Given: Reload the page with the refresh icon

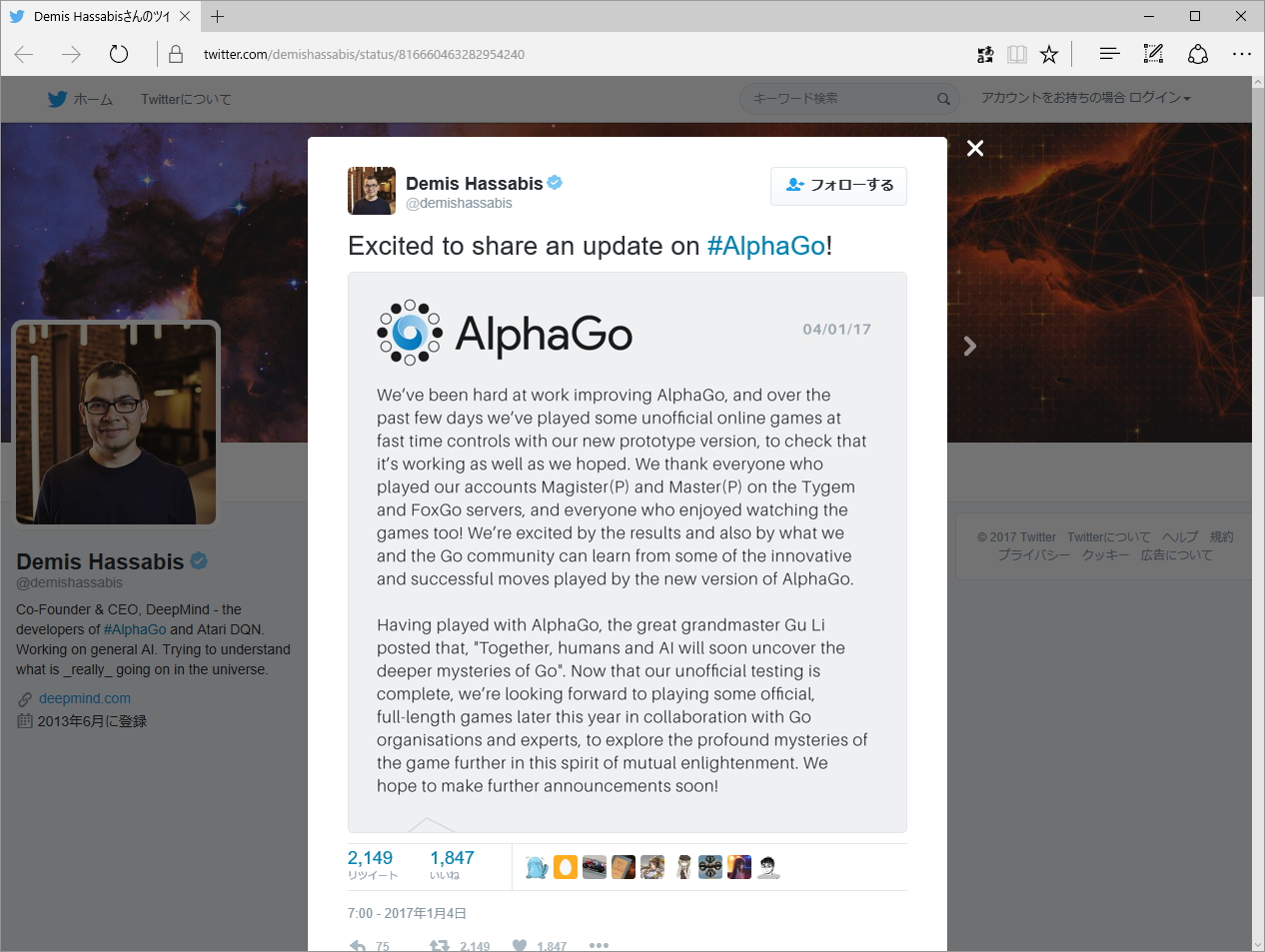Looking at the screenshot, I should (119, 54).
